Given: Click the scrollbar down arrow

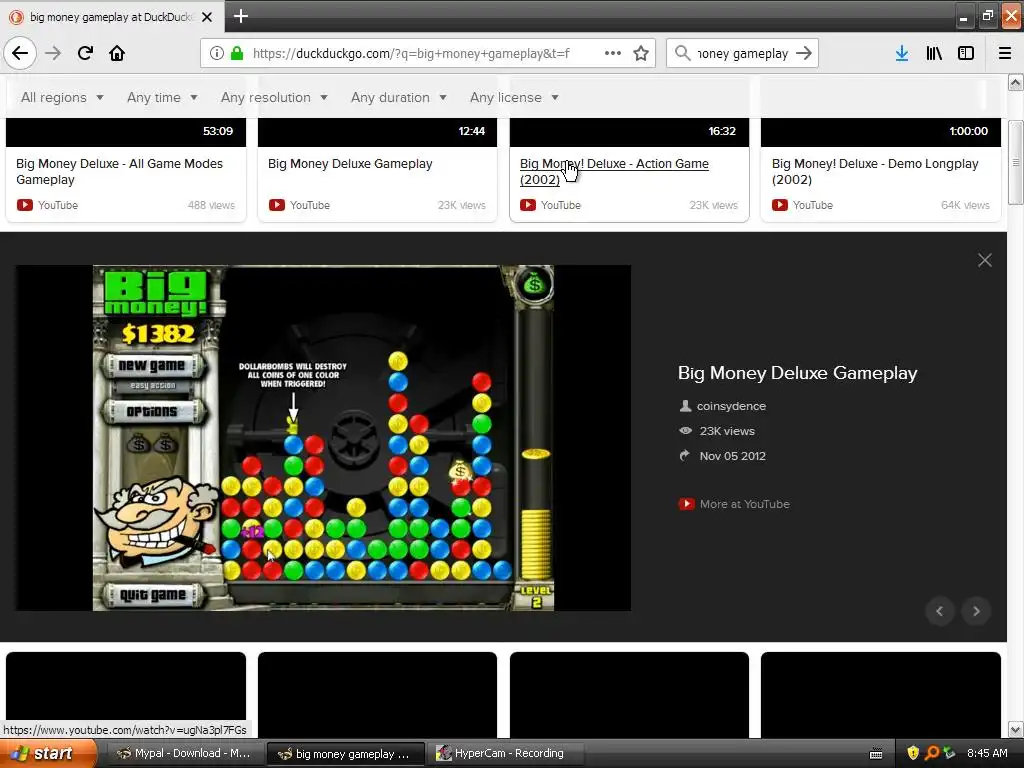Looking at the screenshot, I should [1016, 729].
